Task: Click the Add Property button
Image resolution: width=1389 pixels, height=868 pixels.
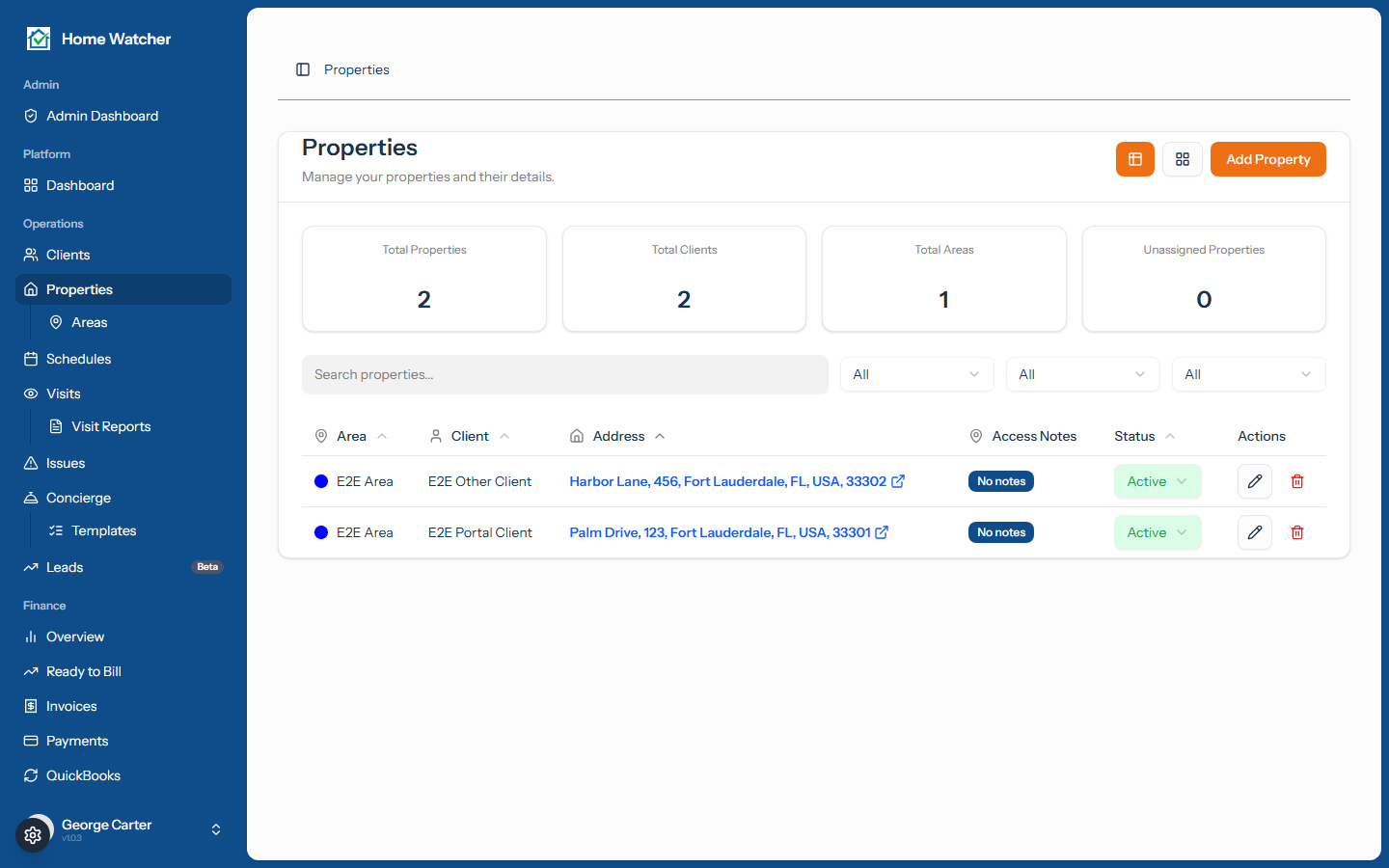Action: 1268,159
